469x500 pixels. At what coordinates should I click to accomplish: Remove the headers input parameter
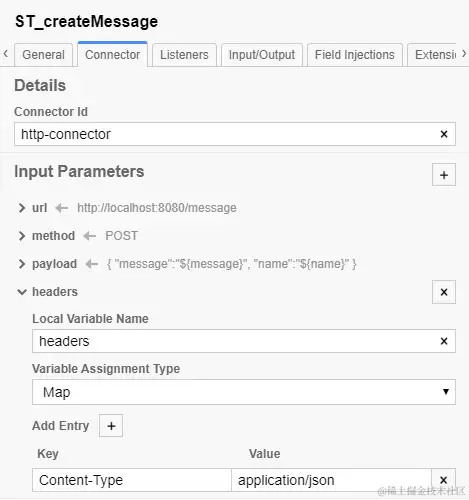click(444, 292)
